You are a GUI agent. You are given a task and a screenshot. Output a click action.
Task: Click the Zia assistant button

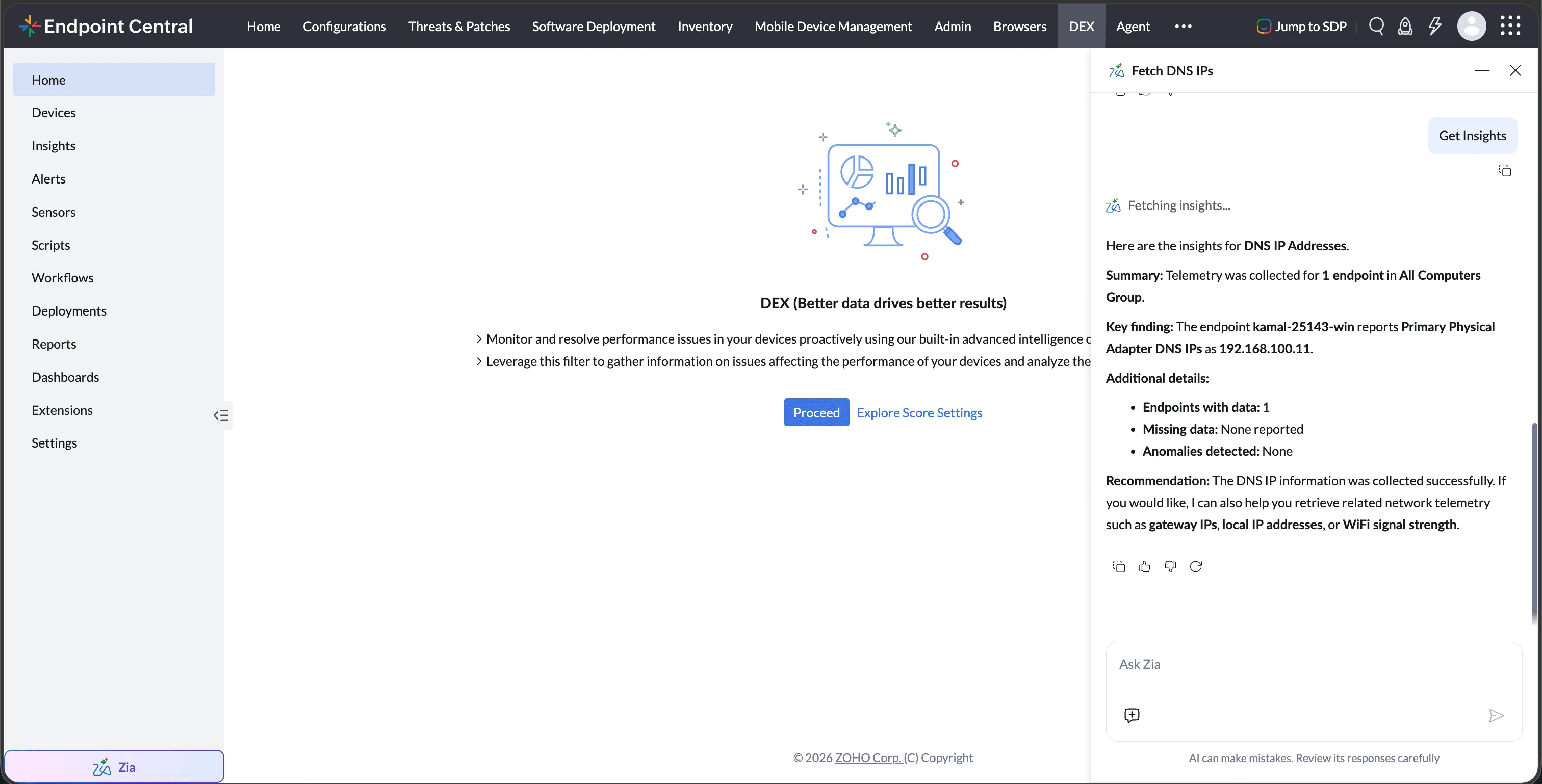click(114, 767)
